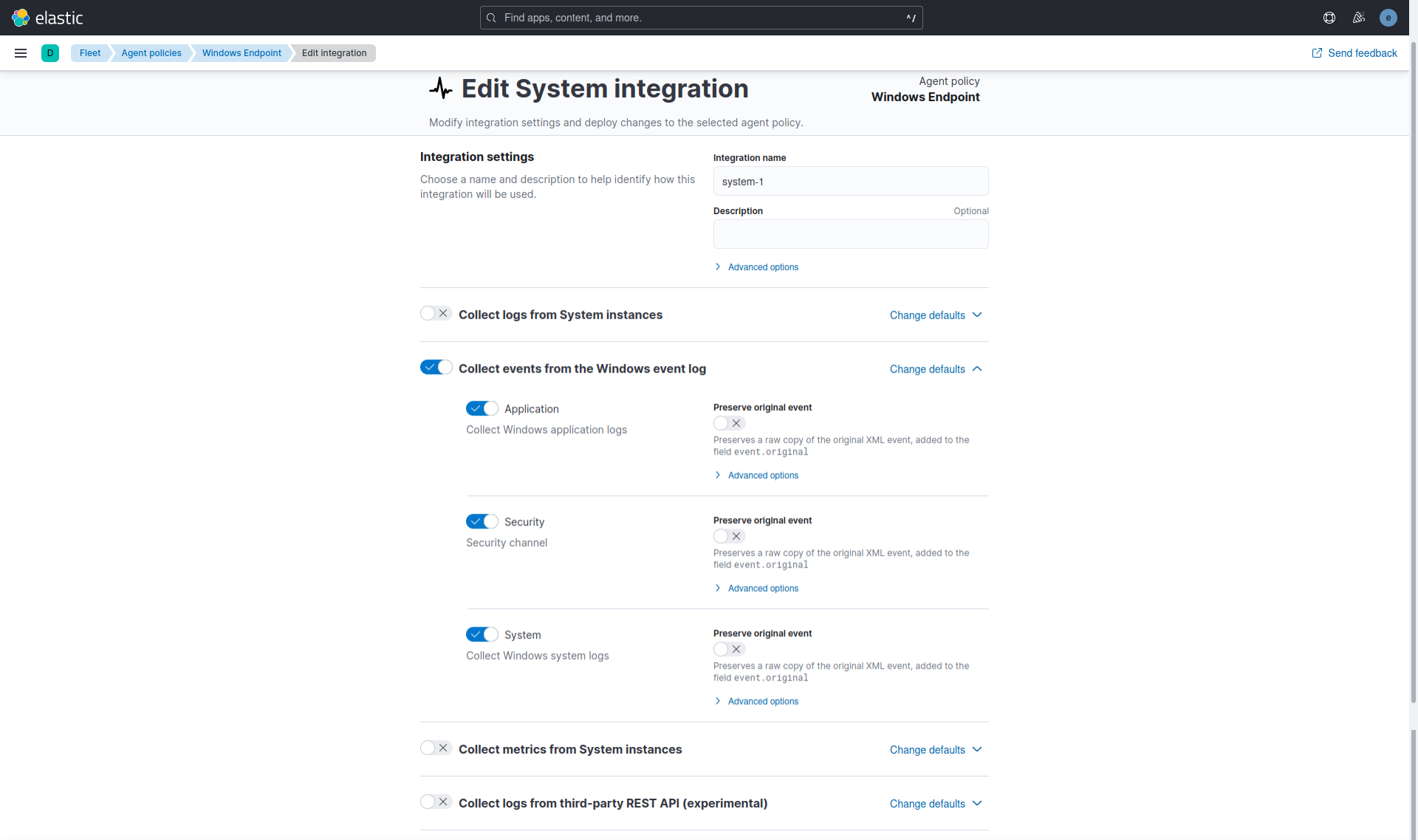Open the help menu icon
The width and height of the screenshot is (1418, 840).
pyautogui.click(x=1329, y=18)
